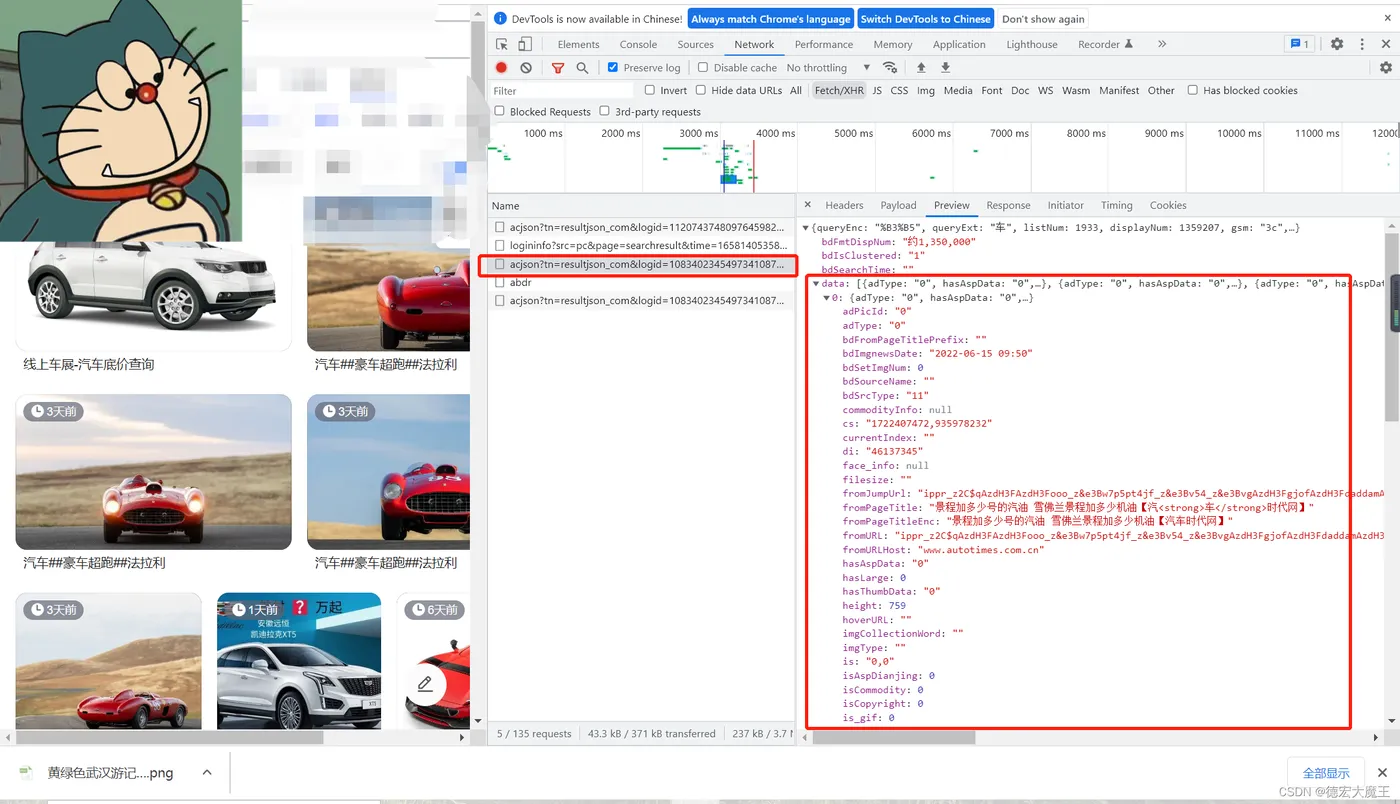
Task: Tick checkbox next to abdr request
Action: tap(500, 283)
